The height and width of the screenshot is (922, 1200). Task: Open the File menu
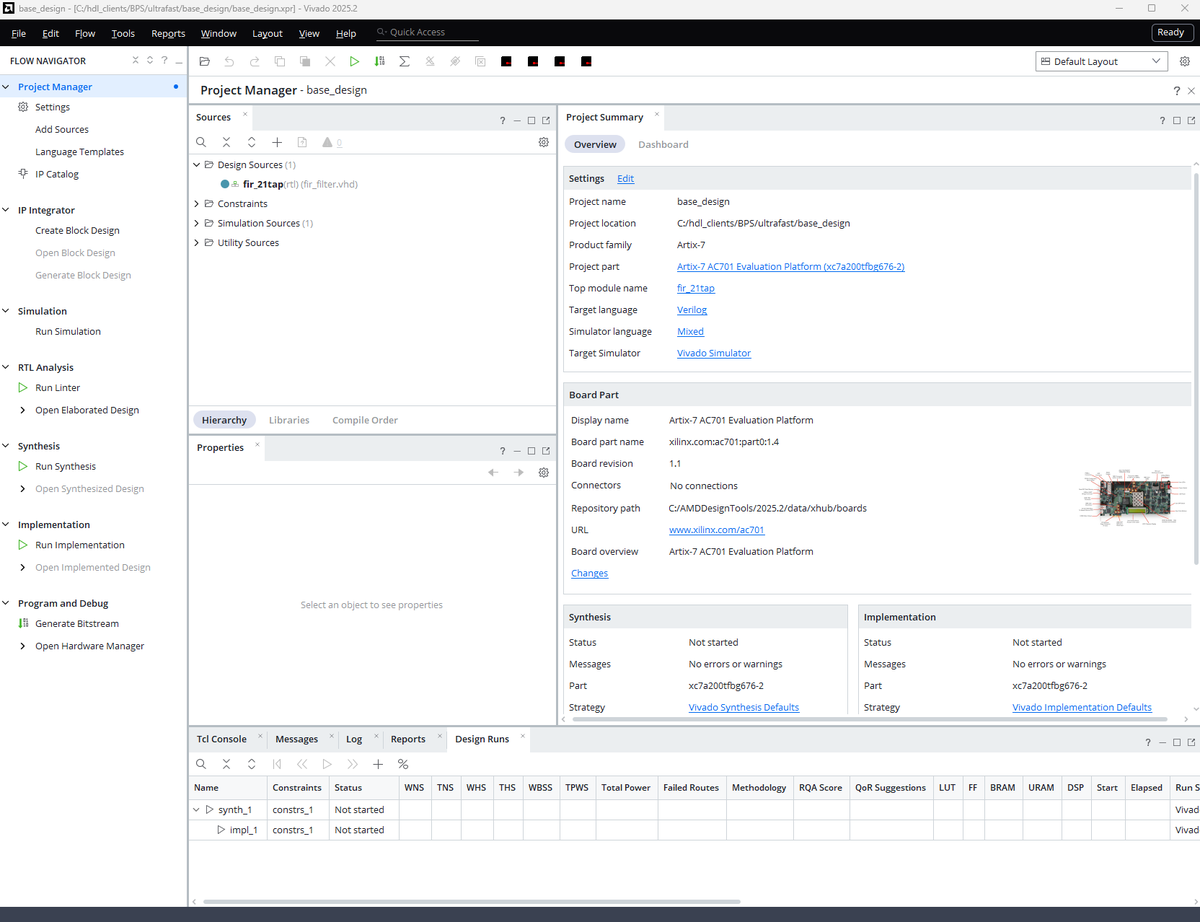click(19, 33)
